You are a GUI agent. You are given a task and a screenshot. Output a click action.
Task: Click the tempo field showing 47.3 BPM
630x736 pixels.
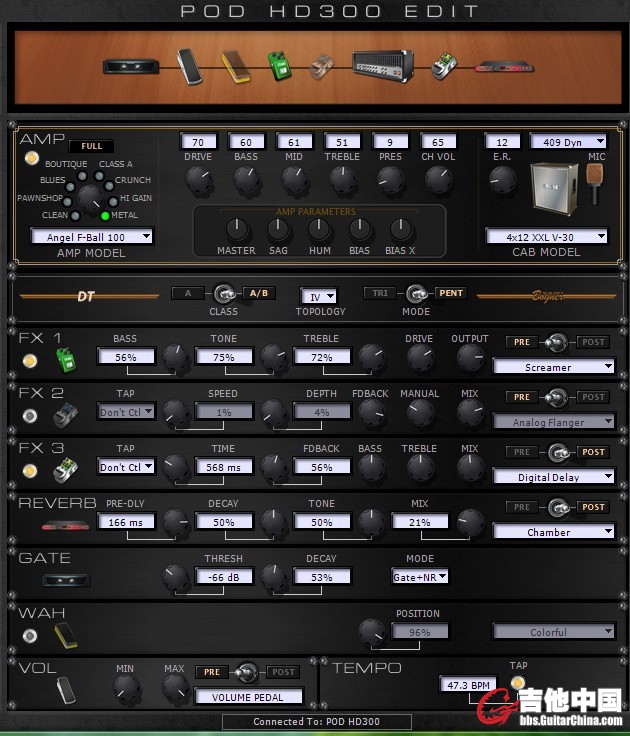coord(469,685)
